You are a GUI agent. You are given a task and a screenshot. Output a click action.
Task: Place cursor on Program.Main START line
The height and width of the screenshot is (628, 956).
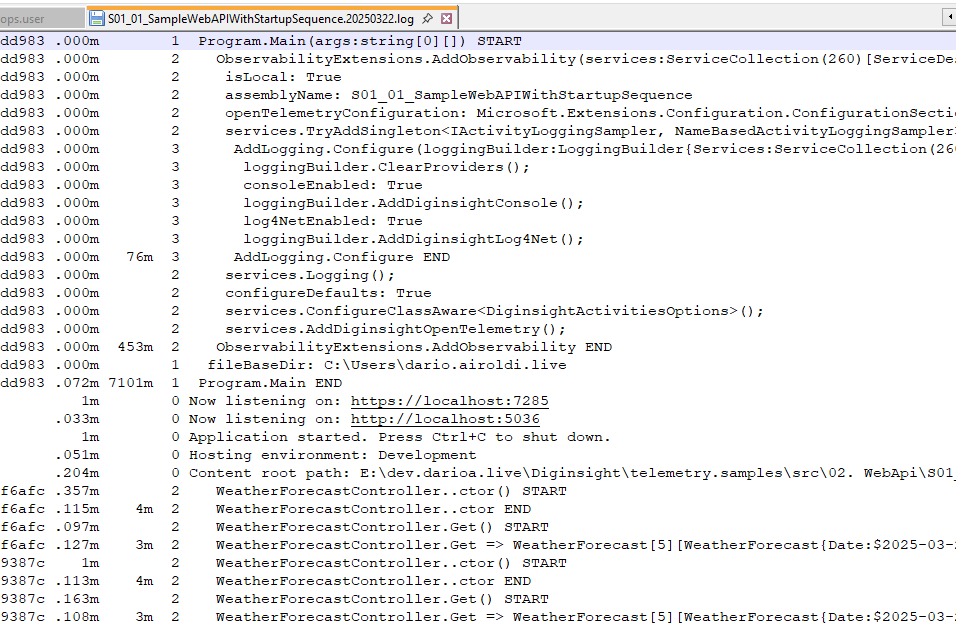tap(360, 41)
